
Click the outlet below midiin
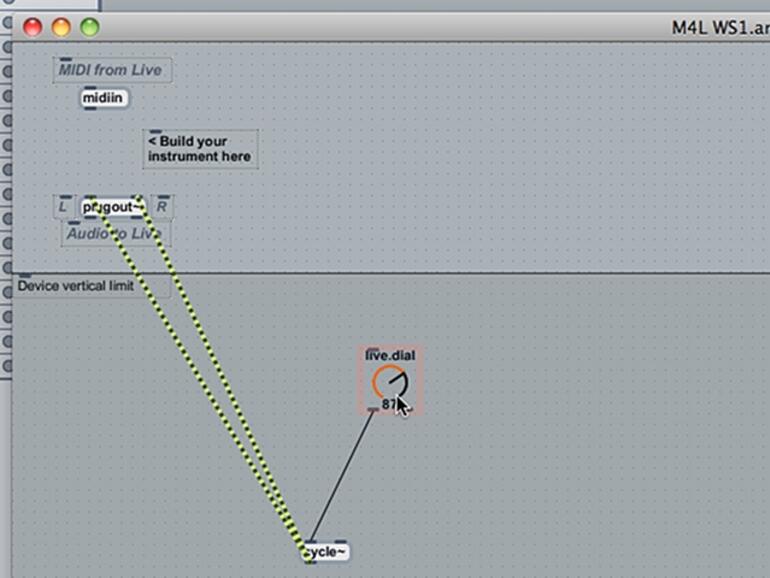(90, 108)
